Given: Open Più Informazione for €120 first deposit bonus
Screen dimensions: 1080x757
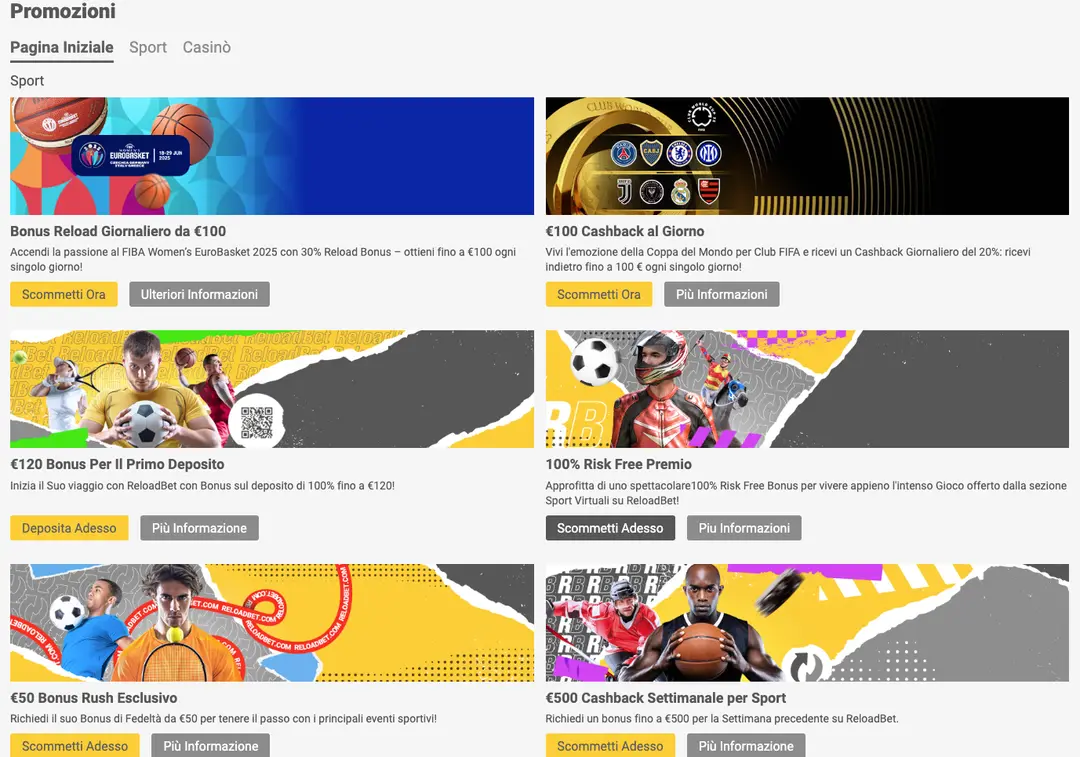Looking at the screenshot, I should [199, 528].
